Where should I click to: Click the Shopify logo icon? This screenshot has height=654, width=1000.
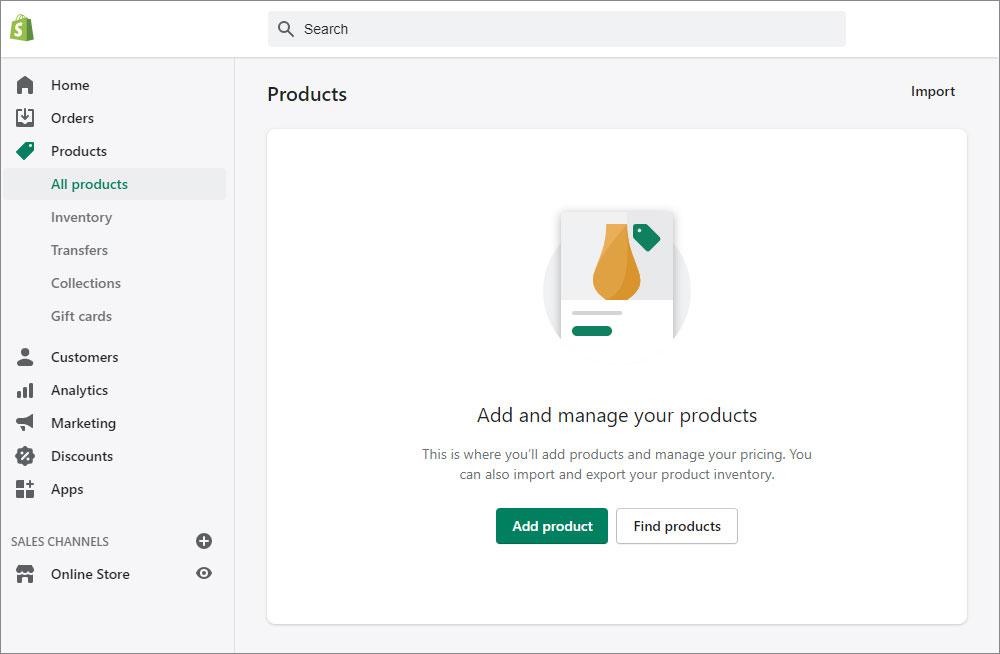click(22, 28)
